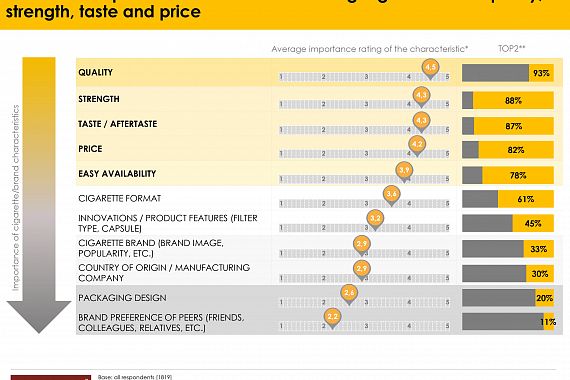
Task: Select the 11% peer preference bar
Action: pyautogui.click(x=509, y=322)
